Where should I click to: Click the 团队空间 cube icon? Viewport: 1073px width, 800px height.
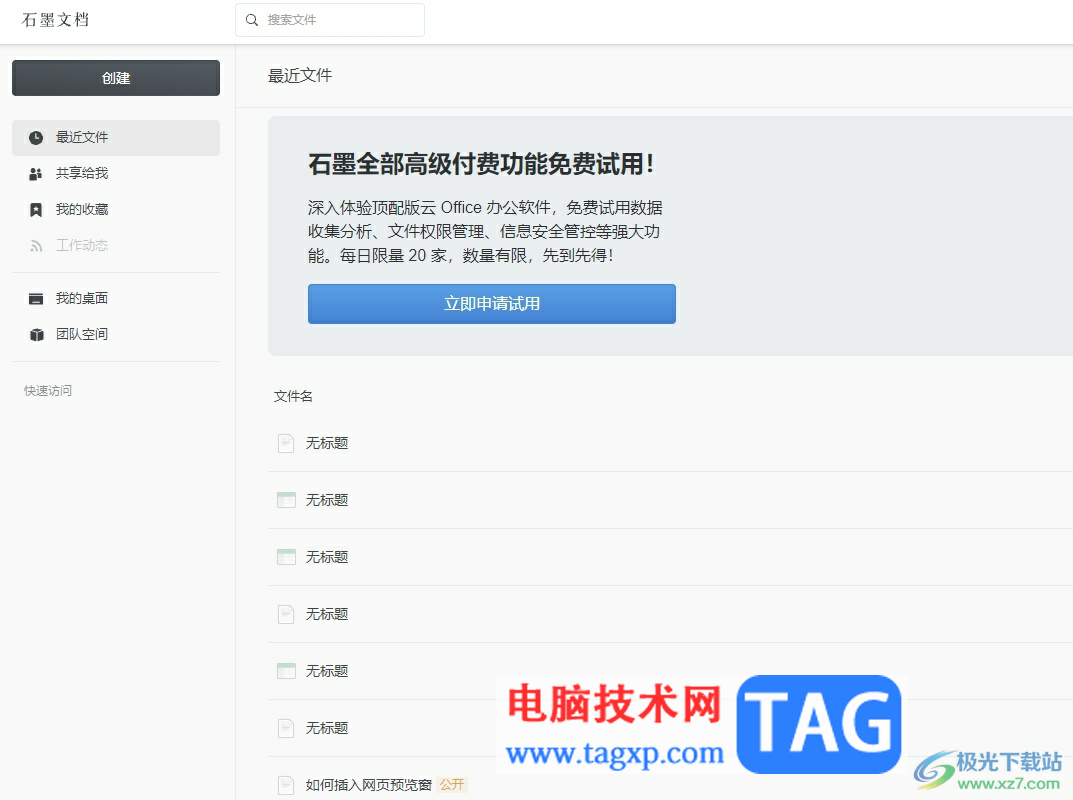pyautogui.click(x=36, y=335)
